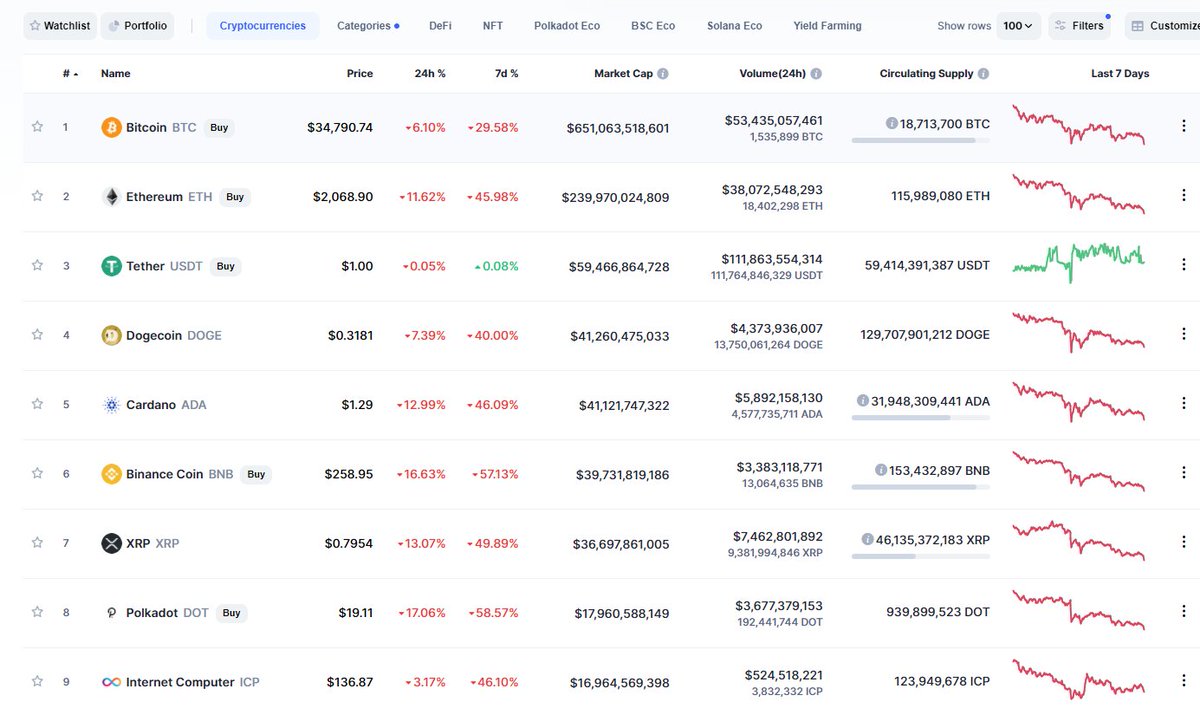Toggle the Tether watchlist star

37,266
